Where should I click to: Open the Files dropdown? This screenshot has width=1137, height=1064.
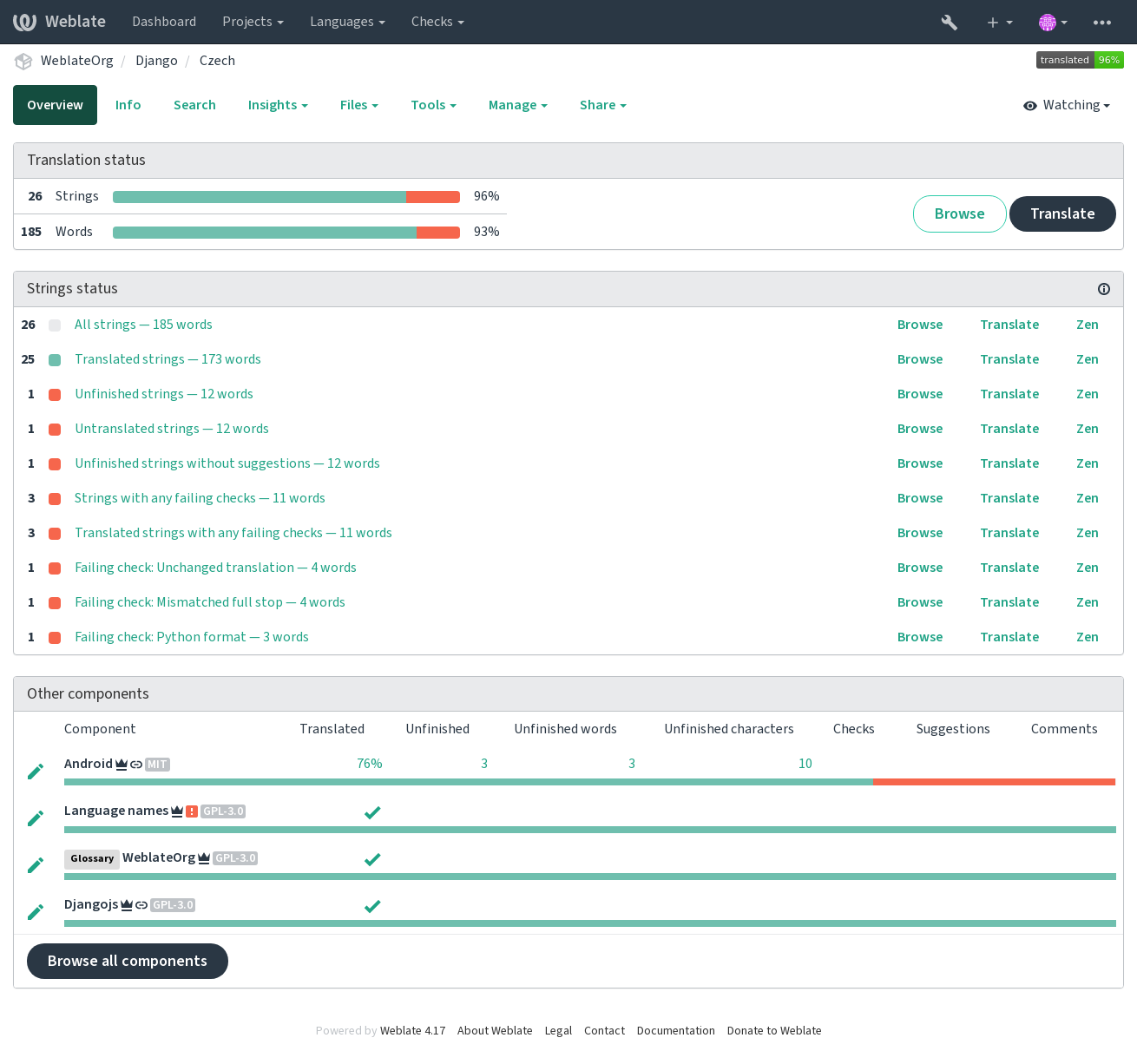(359, 105)
